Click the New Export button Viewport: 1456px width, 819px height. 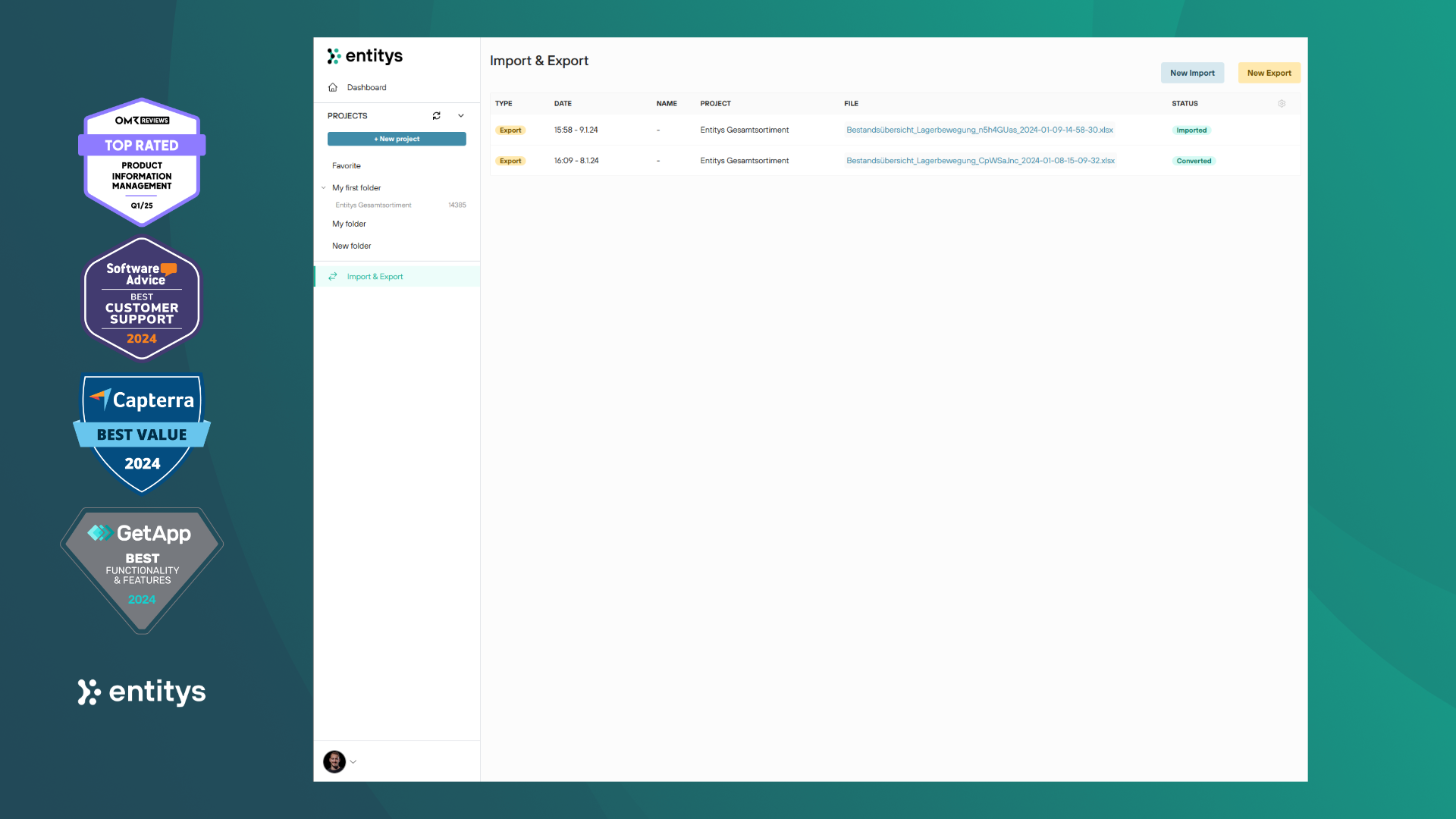click(x=1269, y=73)
